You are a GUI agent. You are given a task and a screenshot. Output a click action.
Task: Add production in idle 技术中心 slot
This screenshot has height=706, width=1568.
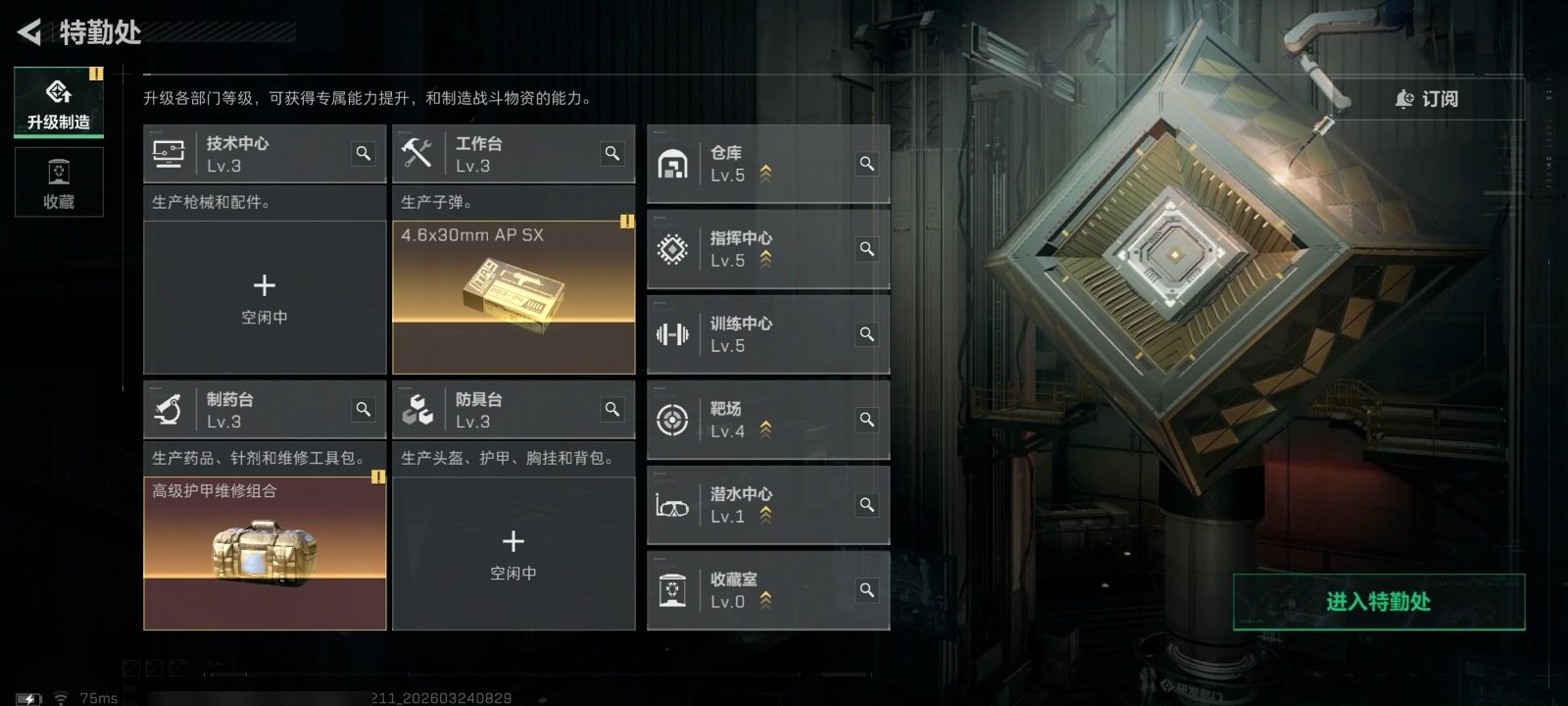tap(265, 297)
